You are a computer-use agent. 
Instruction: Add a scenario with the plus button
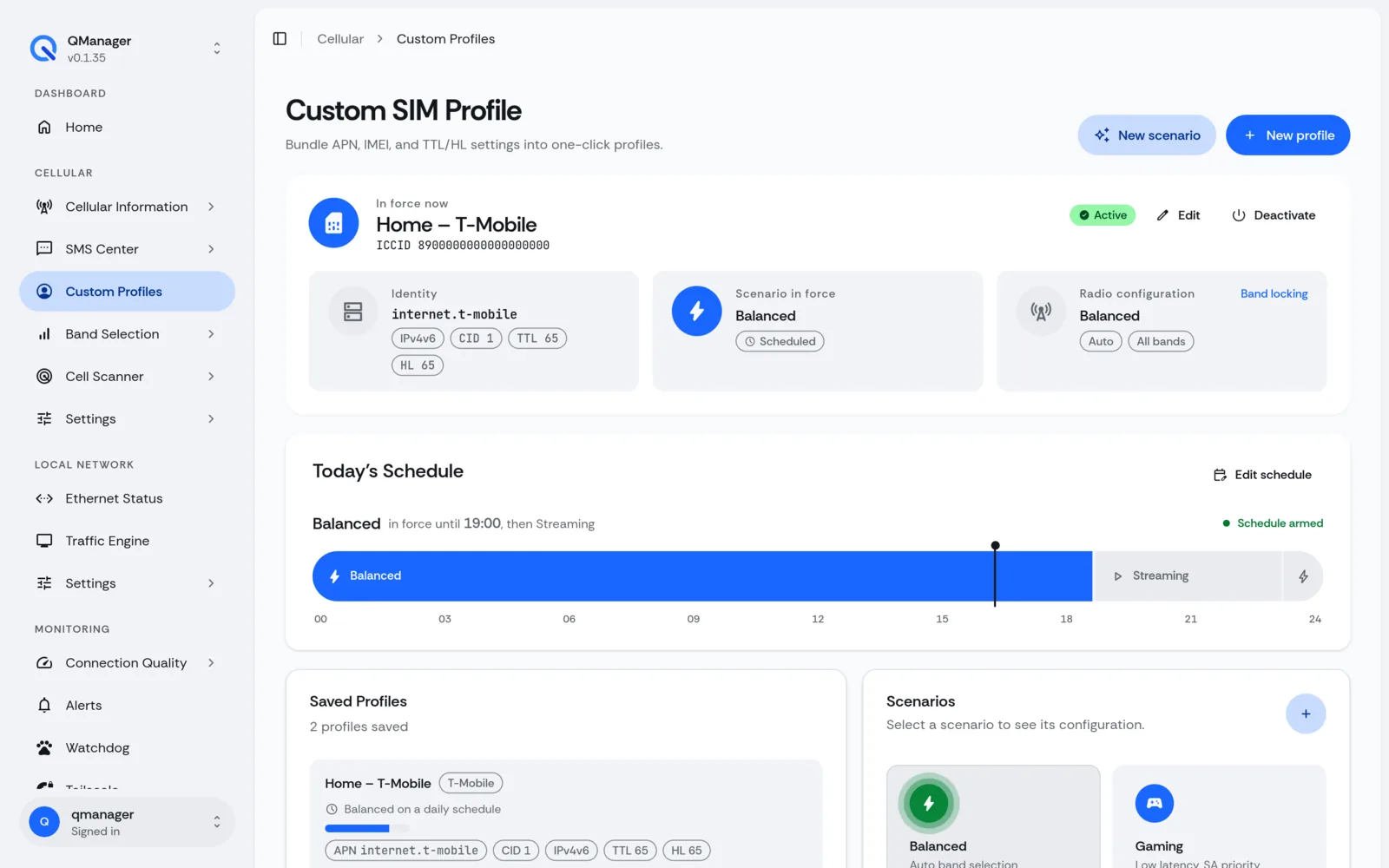(x=1306, y=714)
